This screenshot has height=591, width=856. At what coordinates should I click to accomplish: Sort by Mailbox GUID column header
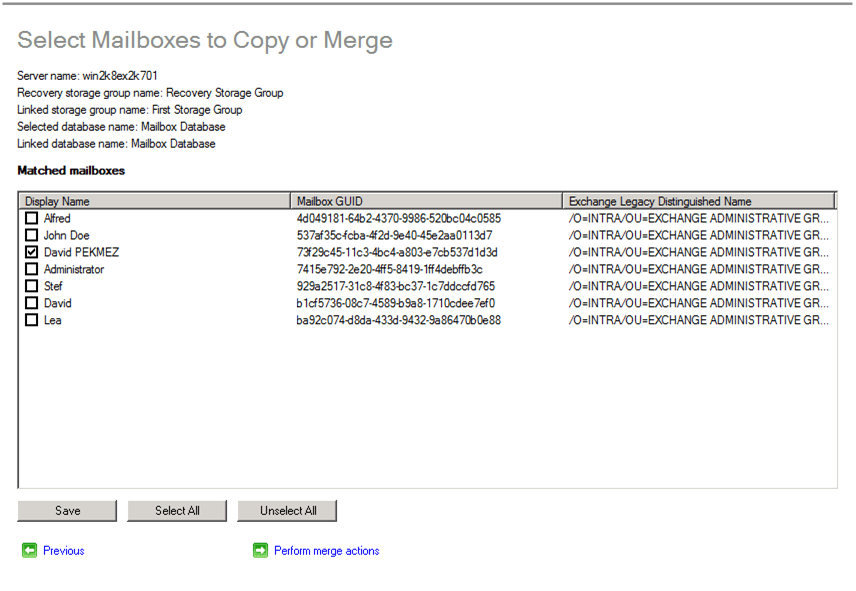click(x=426, y=201)
